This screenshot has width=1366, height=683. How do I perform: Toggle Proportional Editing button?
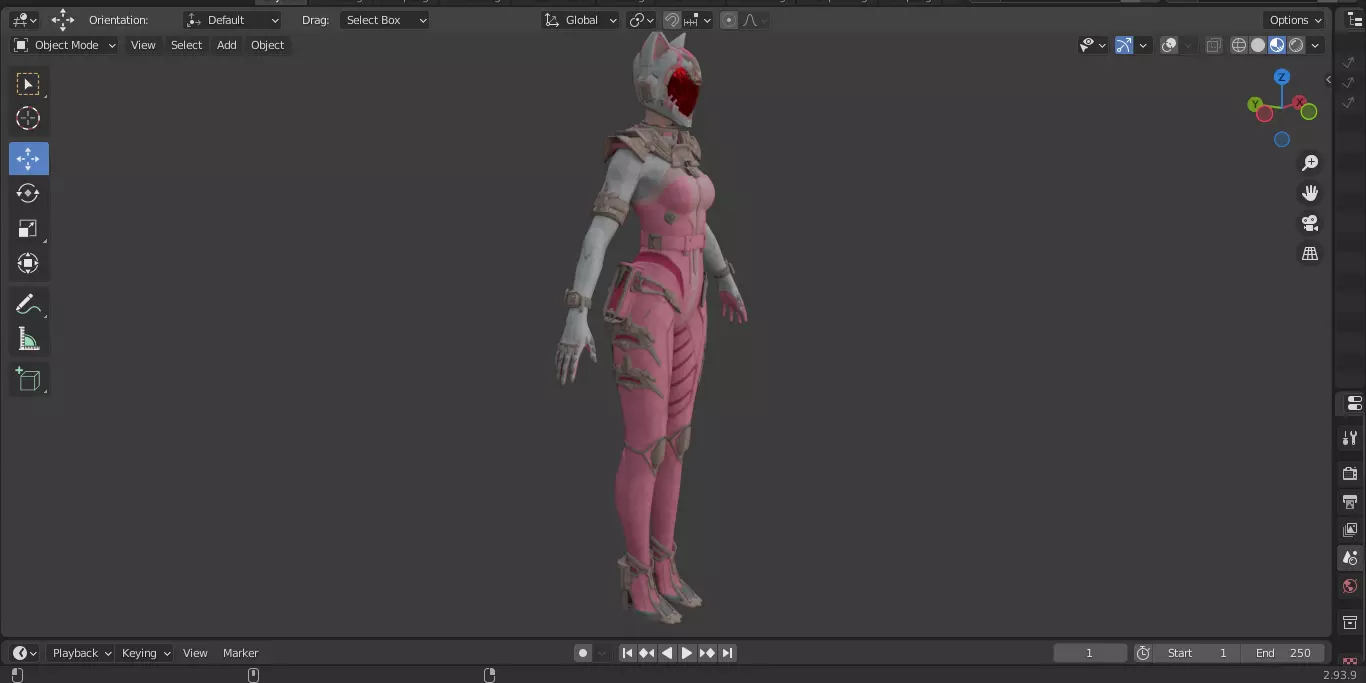point(729,20)
